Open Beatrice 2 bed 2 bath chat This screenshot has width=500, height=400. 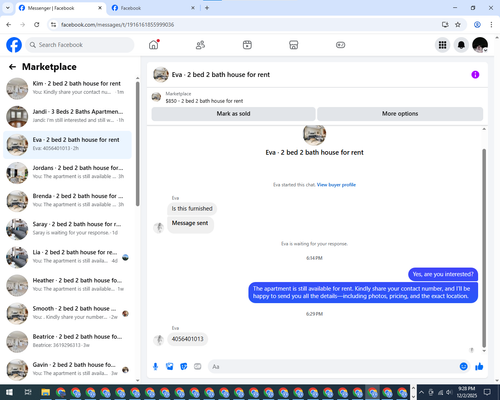[67, 342]
